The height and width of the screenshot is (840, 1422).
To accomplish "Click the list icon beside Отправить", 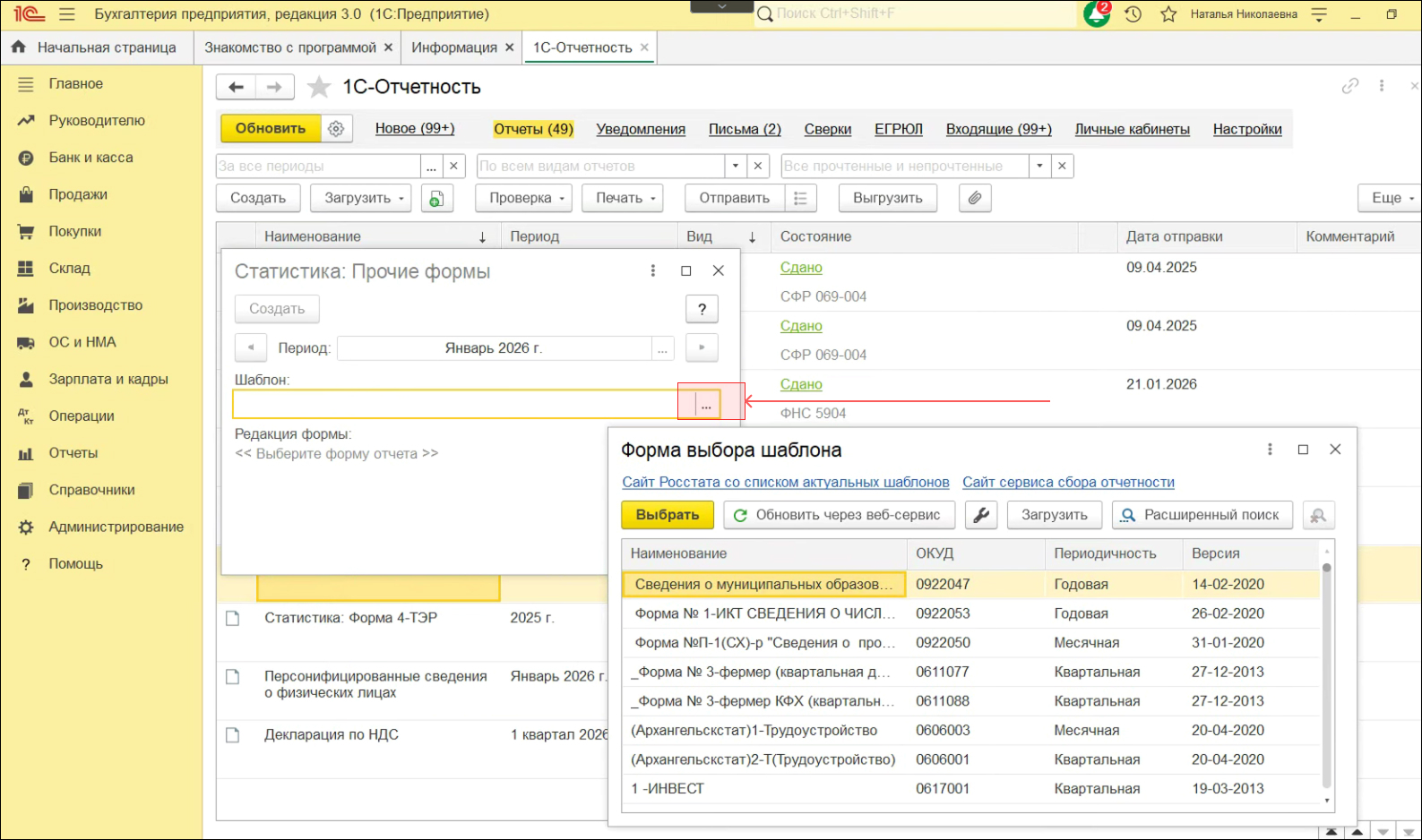I will [800, 198].
